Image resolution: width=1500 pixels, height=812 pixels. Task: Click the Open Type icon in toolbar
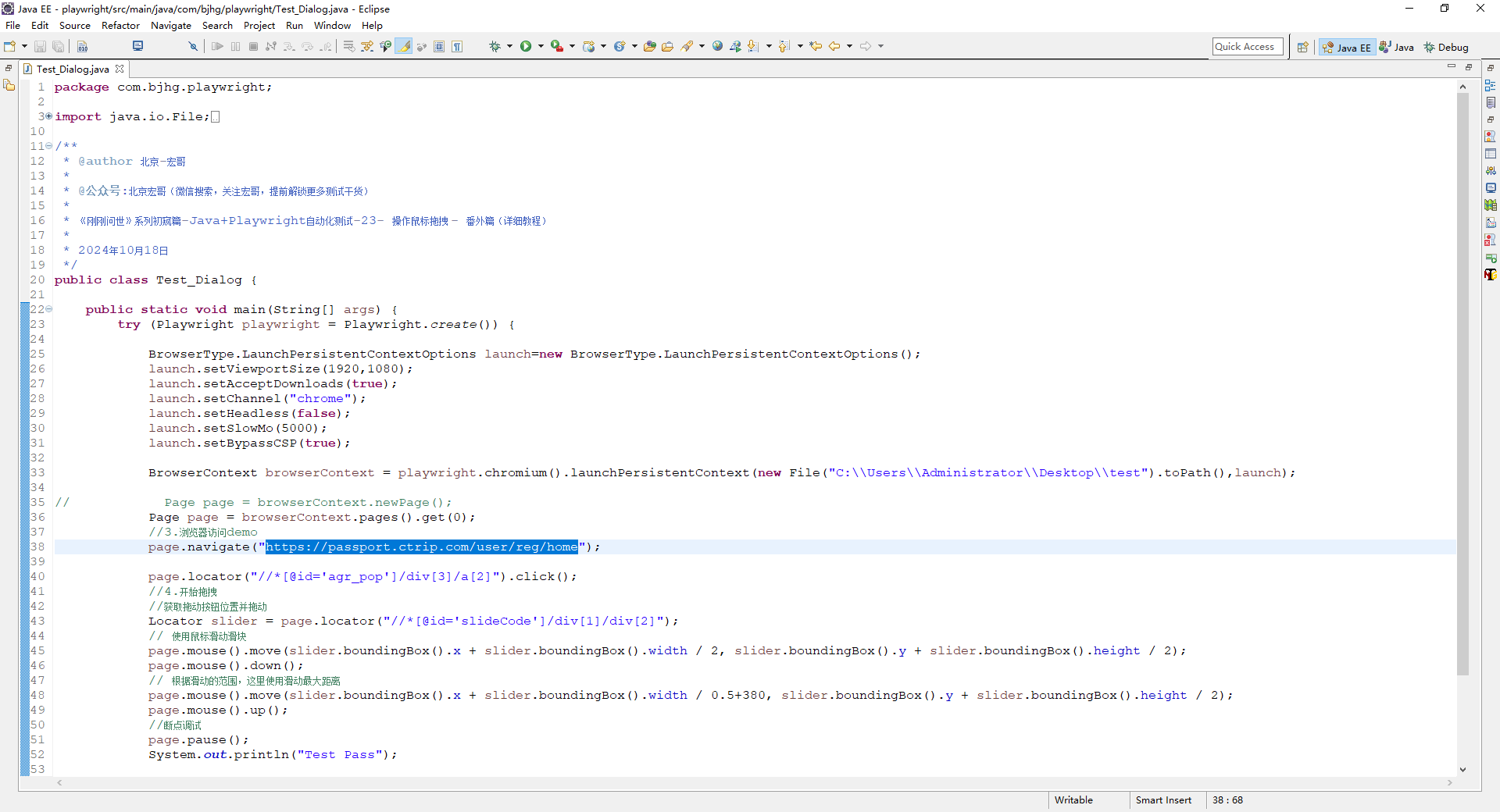point(649,47)
